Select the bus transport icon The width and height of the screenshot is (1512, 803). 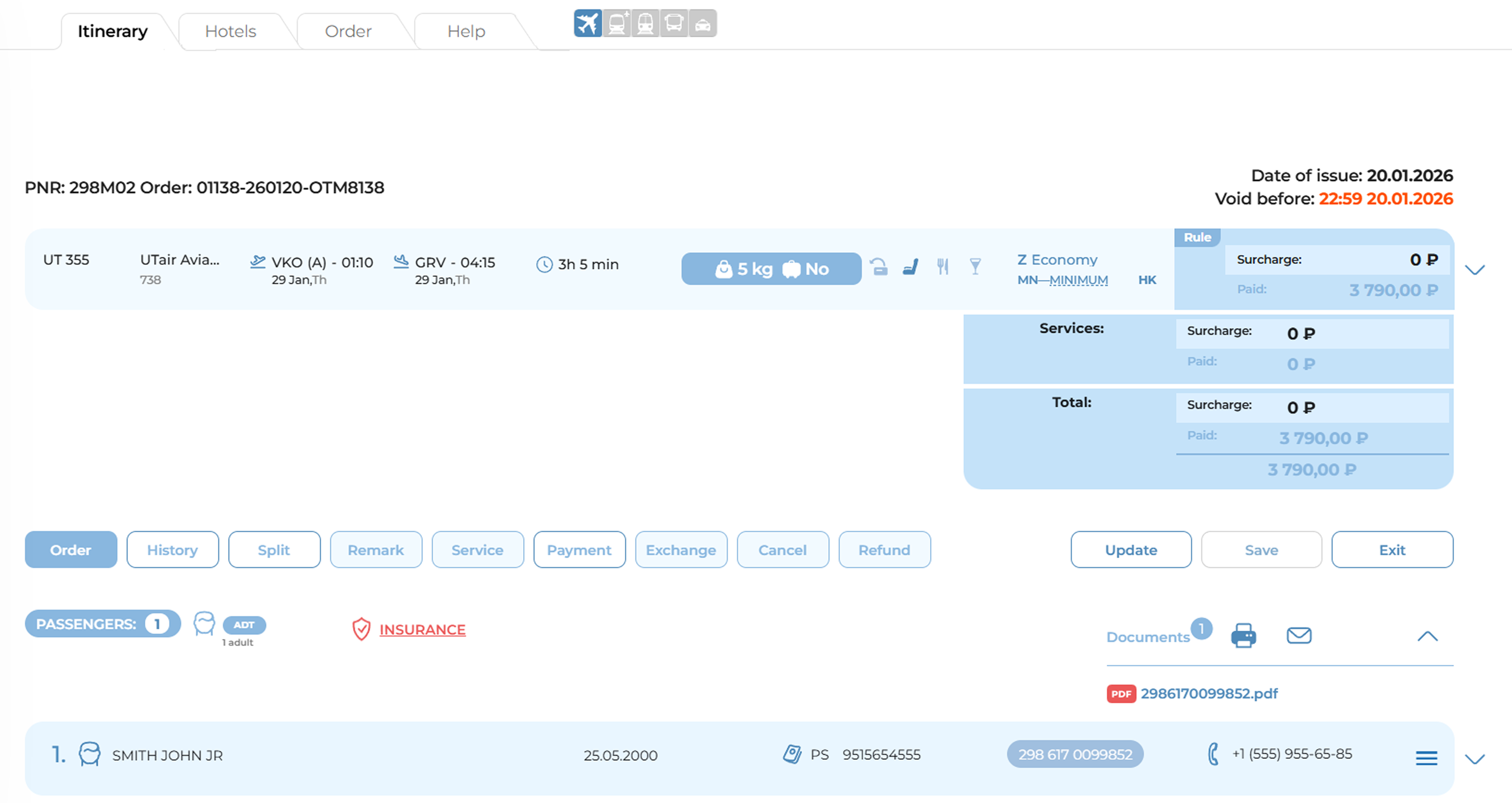[x=674, y=24]
